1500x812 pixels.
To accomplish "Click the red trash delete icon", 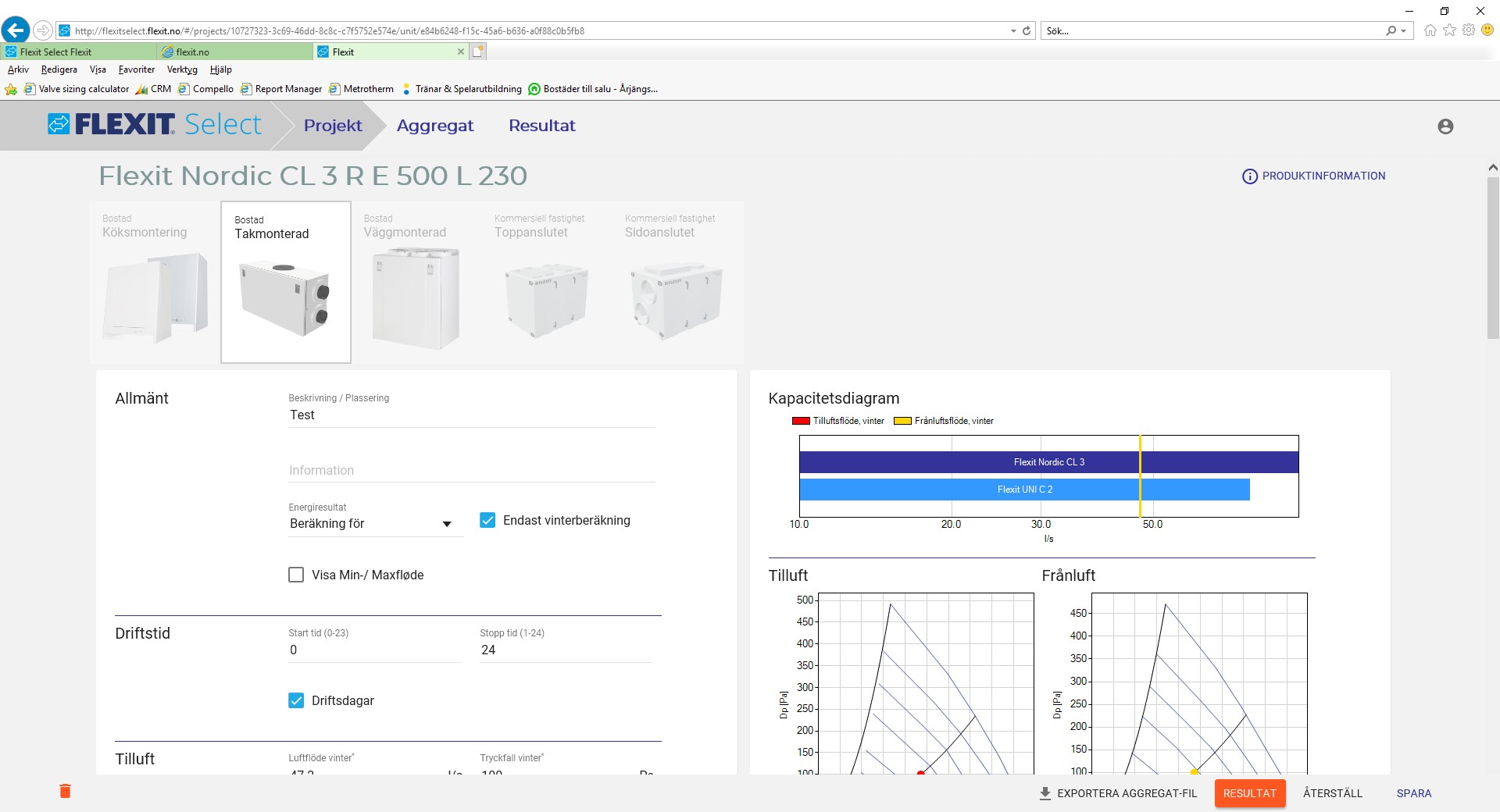I will [x=66, y=791].
